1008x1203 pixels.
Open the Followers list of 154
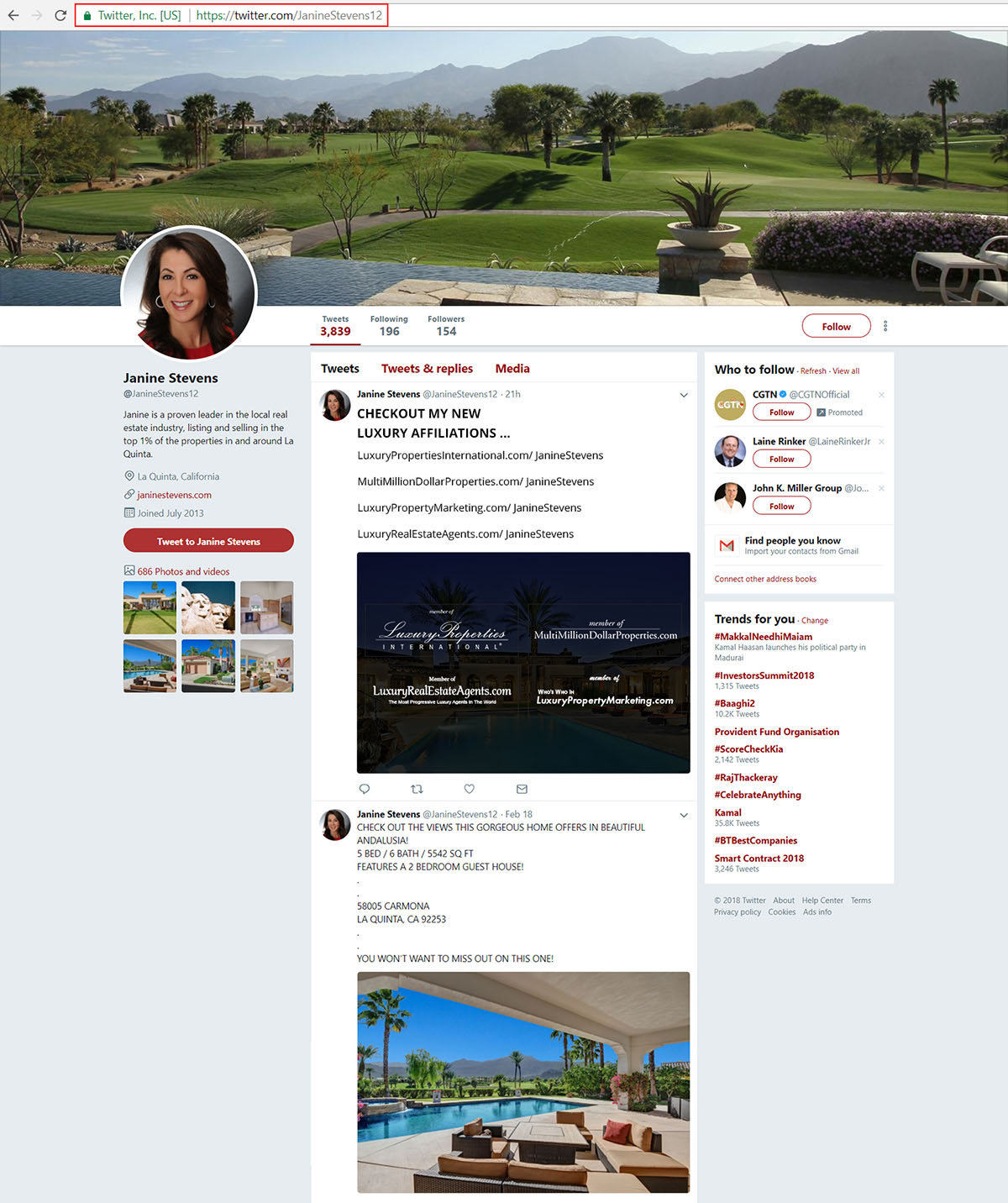click(446, 326)
